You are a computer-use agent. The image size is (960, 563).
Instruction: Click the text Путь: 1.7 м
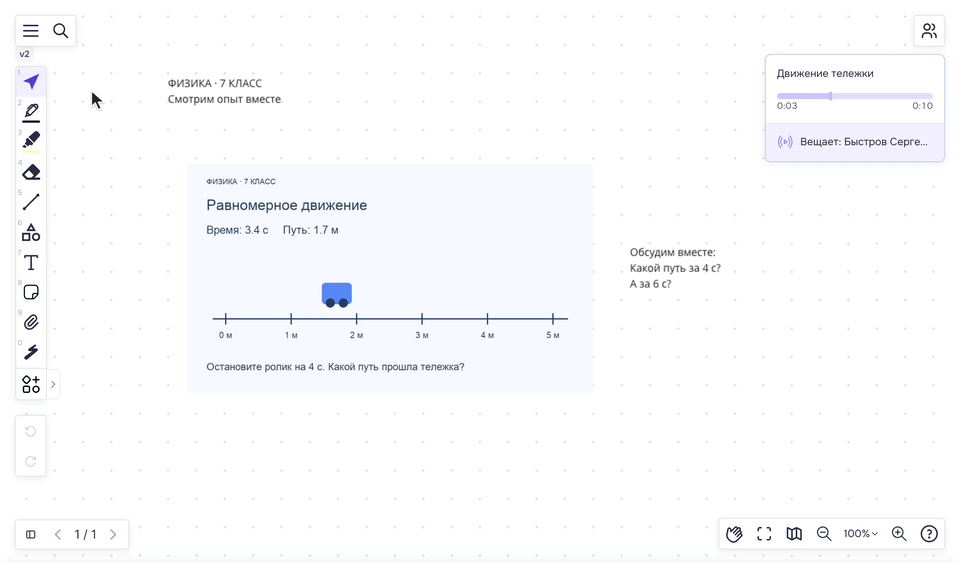tap(310, 230)
